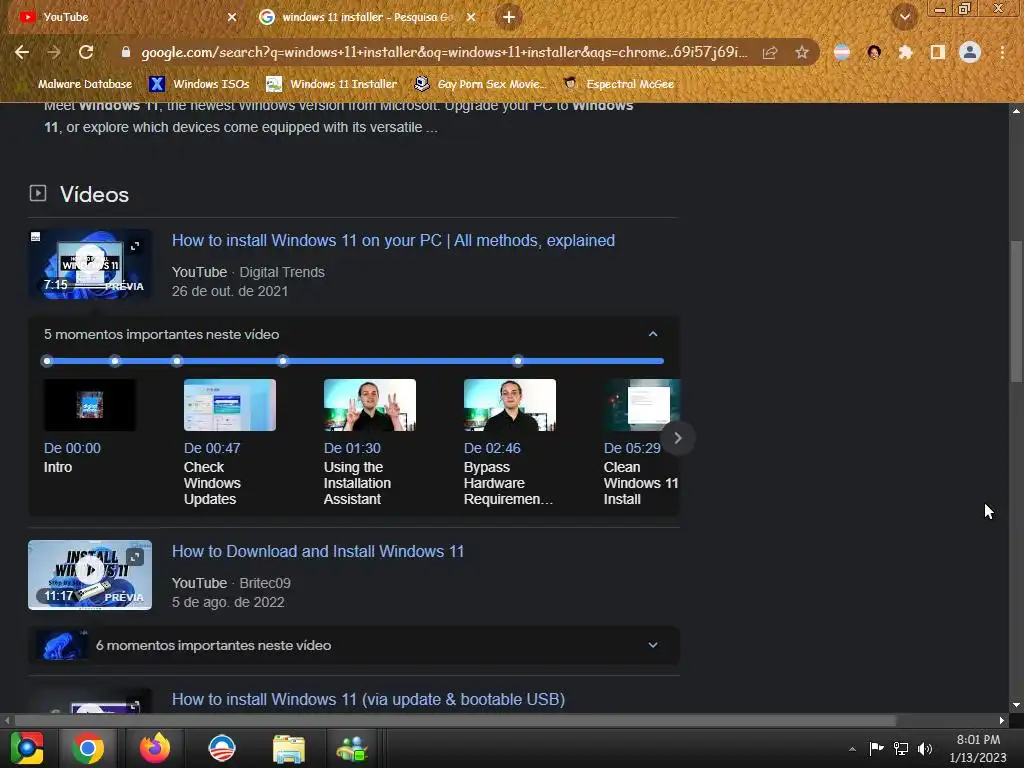Open the volume speaker tray icon

tap(925, 749)
